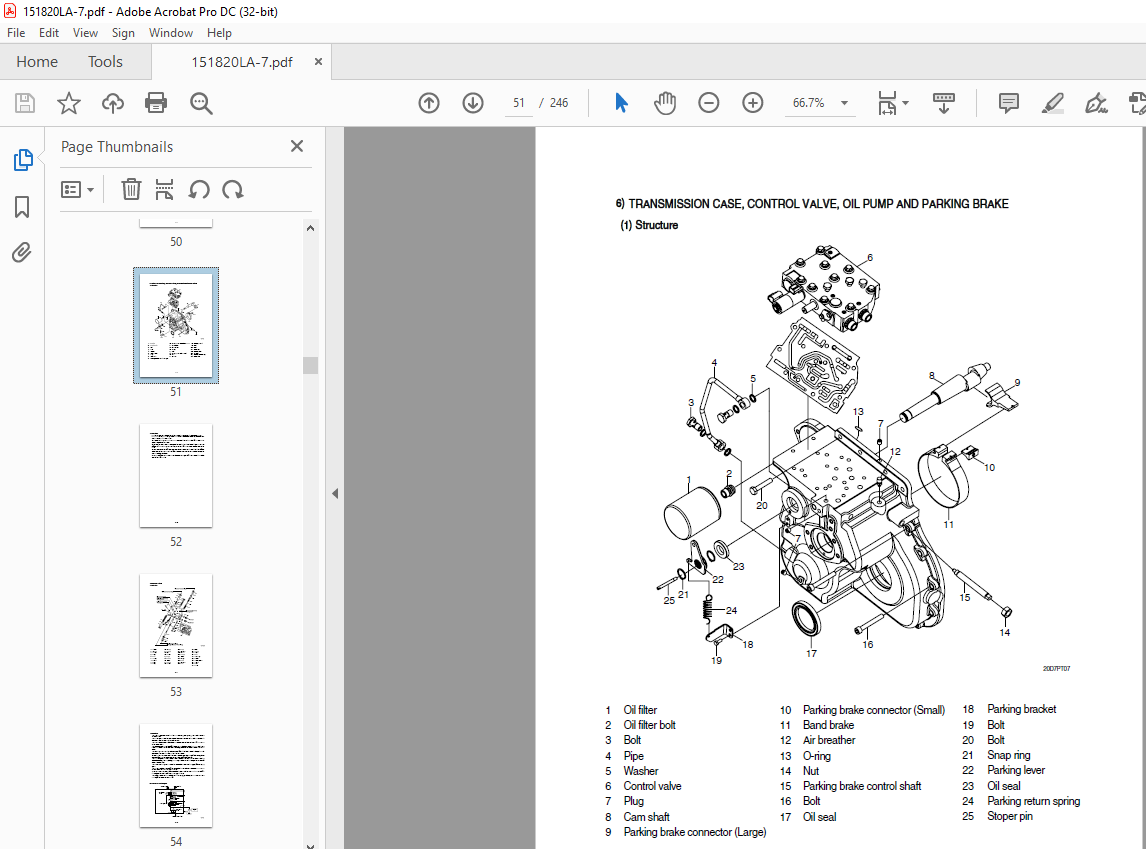Open the File menu
The width and height of the screenshot is (1146, 849).
point(16,33)
